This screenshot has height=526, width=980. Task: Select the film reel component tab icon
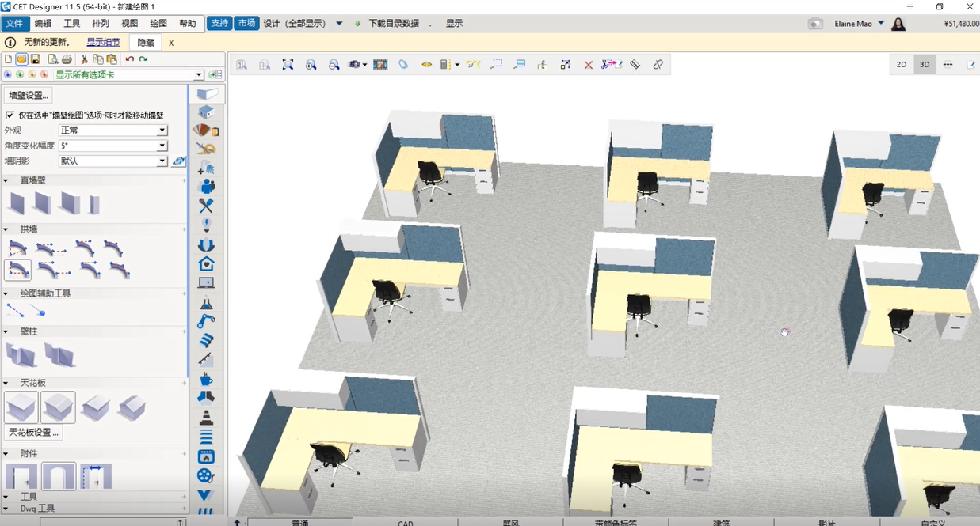(x=206, y=475)
